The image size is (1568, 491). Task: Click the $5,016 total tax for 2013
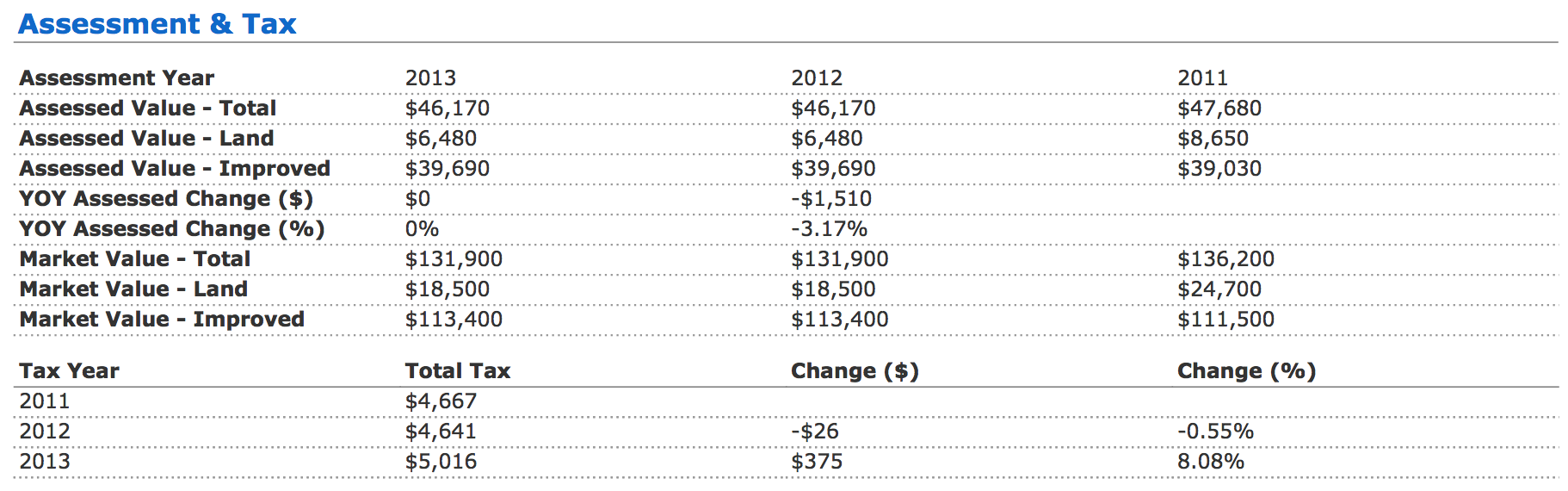[441, 461]
